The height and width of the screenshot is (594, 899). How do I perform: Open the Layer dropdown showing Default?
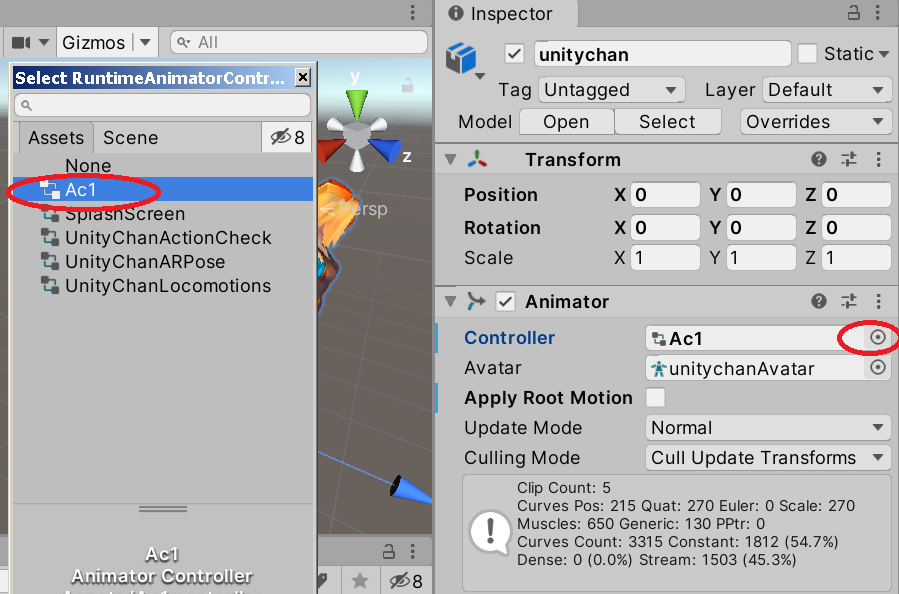click(x=827, y=90)
